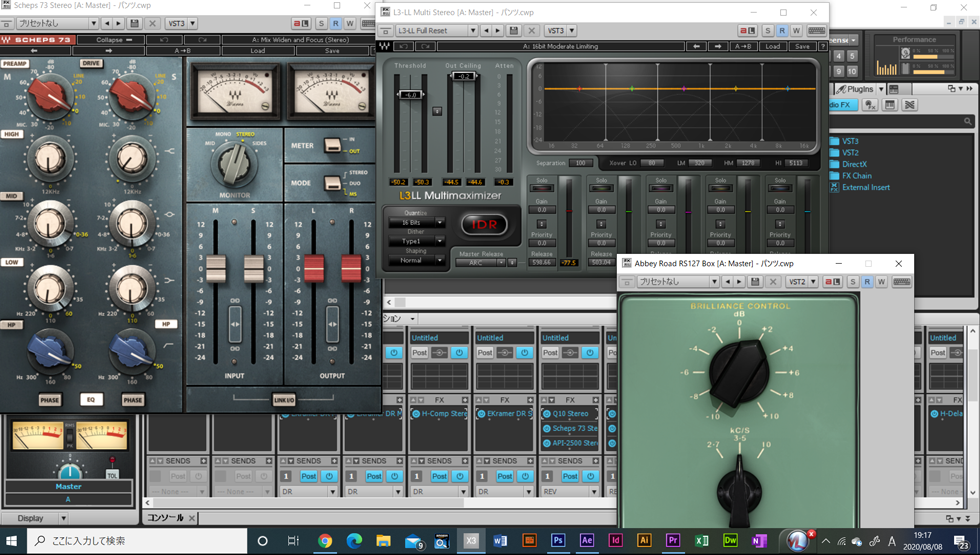Screen dimensions: 980x555
Task: Click the Out Ceiling slider handle
Action: click(463, 76)
